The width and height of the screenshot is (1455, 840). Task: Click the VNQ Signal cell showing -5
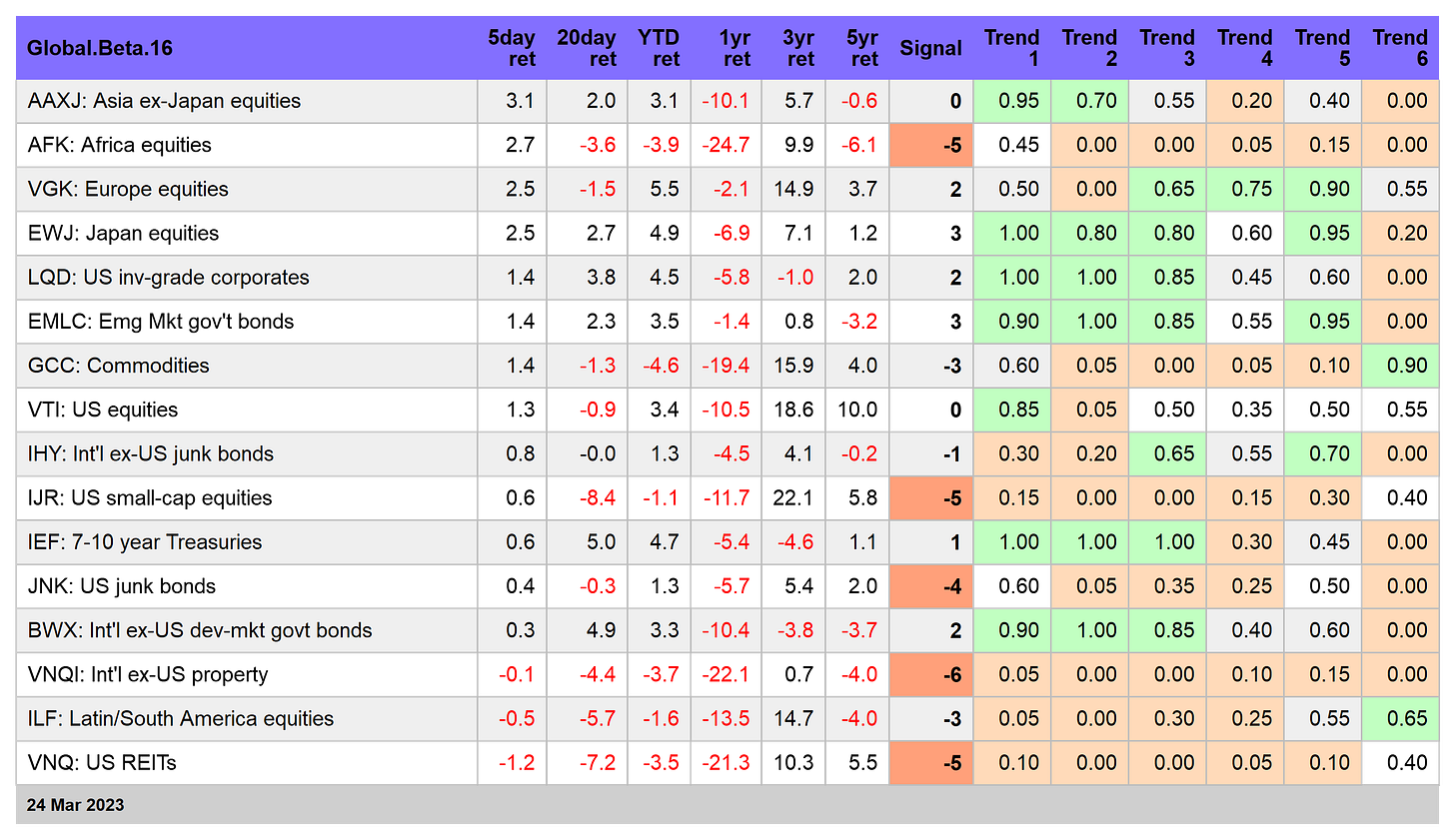pyautogui.click(x=930, y=762)
